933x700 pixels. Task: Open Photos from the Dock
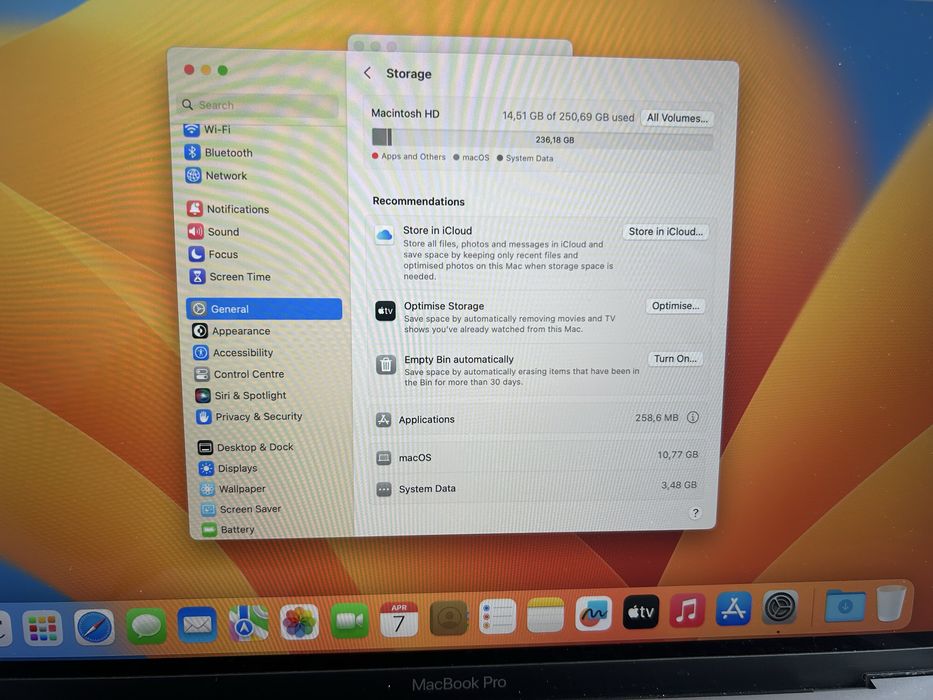point(299,621)
